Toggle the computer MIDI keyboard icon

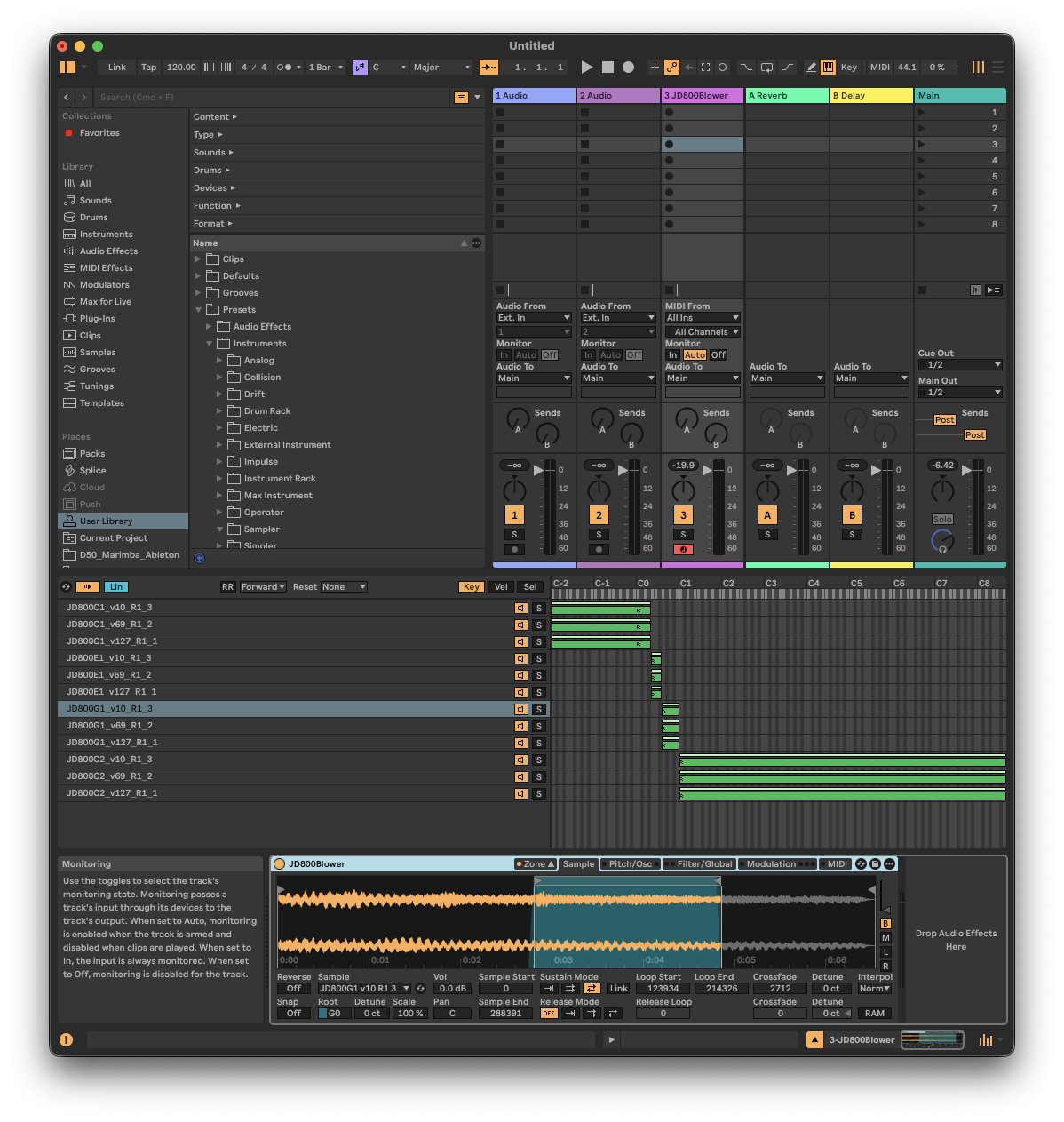(828, 67)
